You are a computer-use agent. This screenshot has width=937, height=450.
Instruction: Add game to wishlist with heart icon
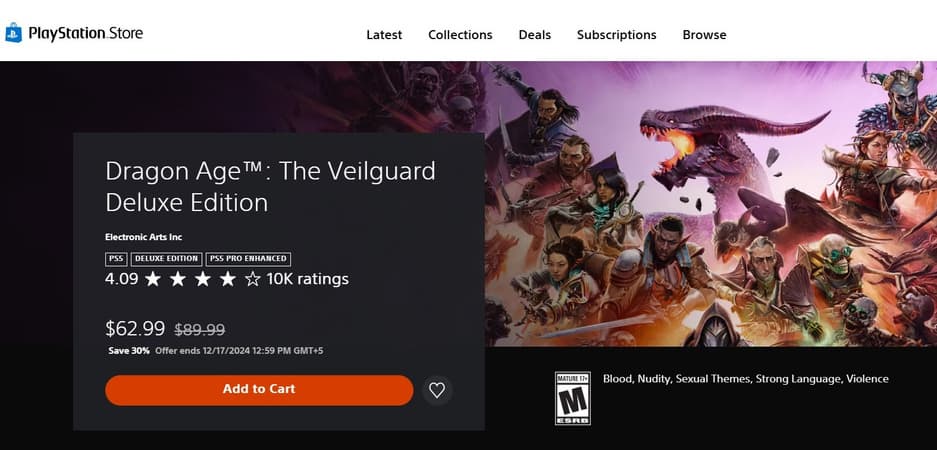pos(436,390)
